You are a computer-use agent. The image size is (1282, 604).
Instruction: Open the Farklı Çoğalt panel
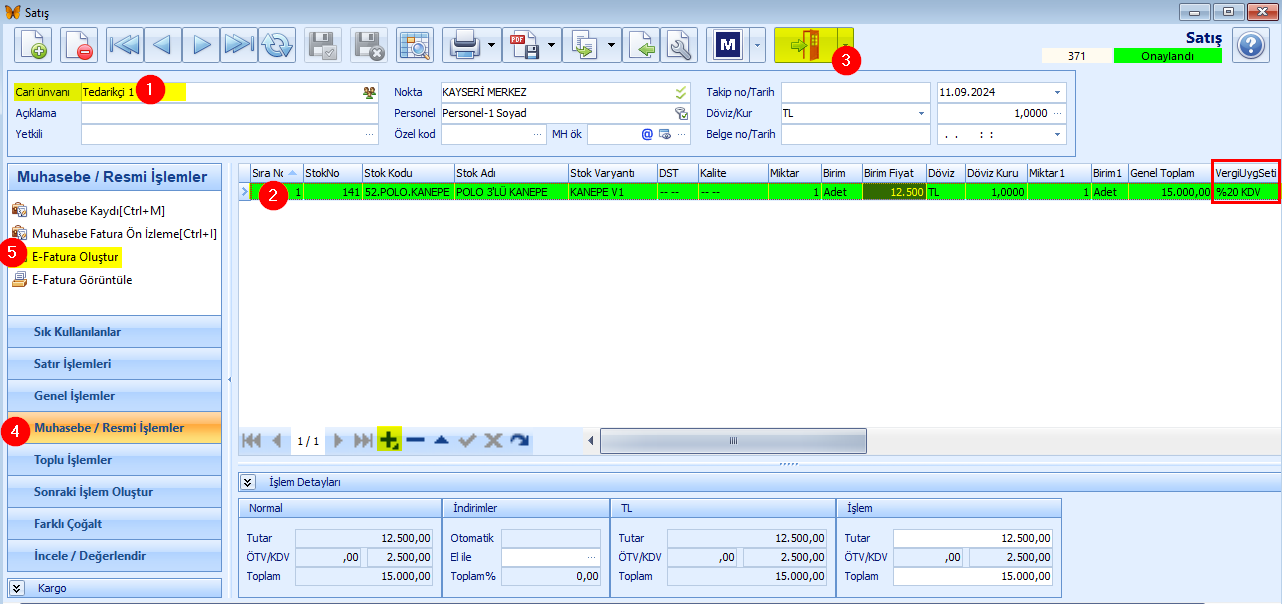point(114,524)
